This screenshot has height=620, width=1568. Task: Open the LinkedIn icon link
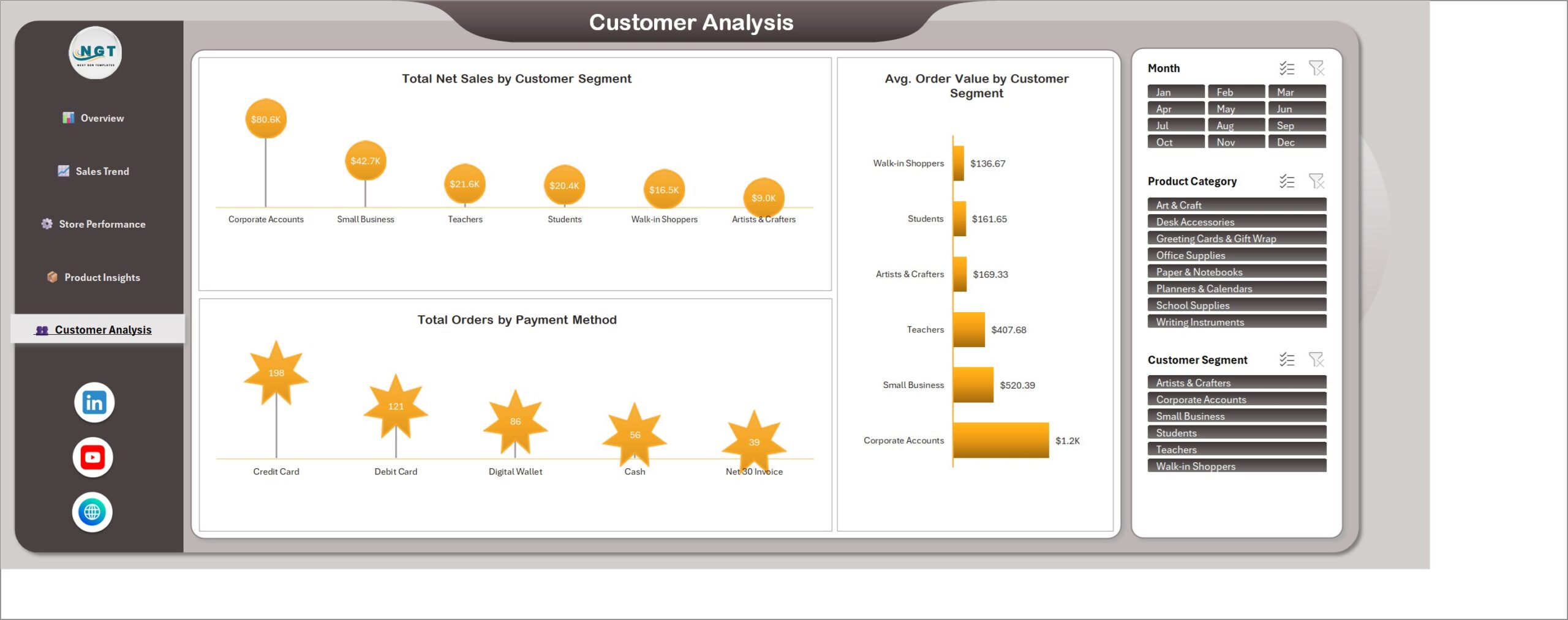click(x=94, y=403)
